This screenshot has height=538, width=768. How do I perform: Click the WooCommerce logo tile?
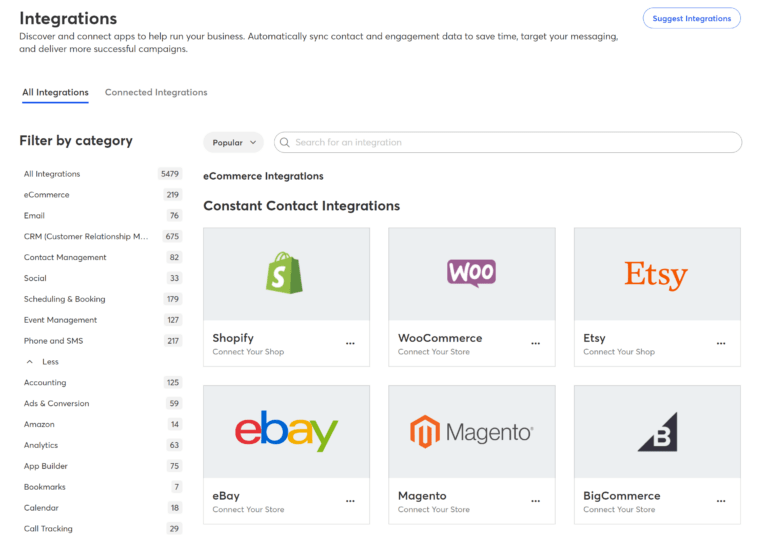pyautogui.click(x=471, y=273)
